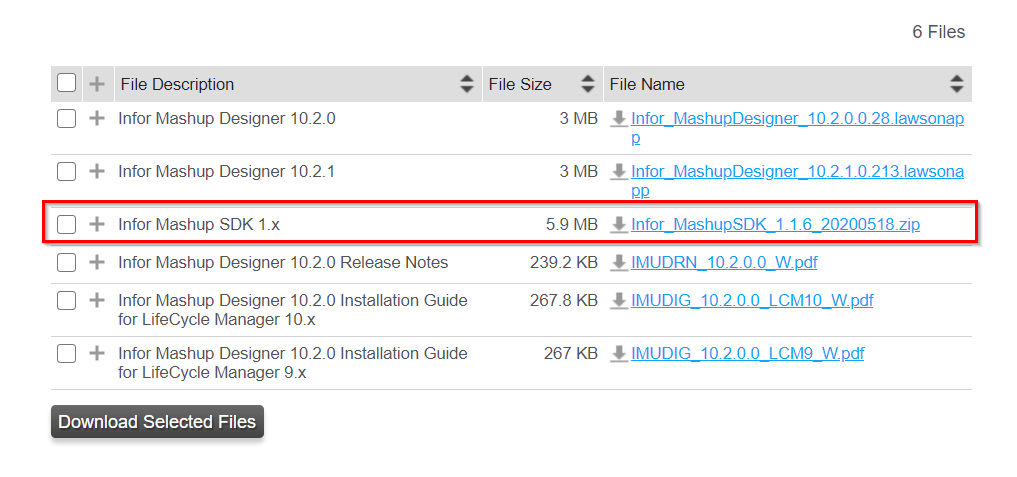Image resolution: width=1017 pixels, height=477 pixels.
Task: Select the Infor Mashup SDK 1.x checkbox
Action: [x=66, y=225]
